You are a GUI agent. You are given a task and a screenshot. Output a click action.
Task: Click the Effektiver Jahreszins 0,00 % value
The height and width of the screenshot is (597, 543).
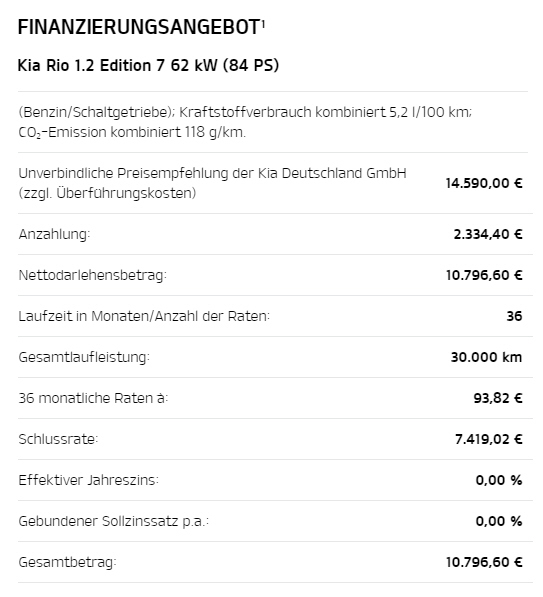click(x=499, y=480)
